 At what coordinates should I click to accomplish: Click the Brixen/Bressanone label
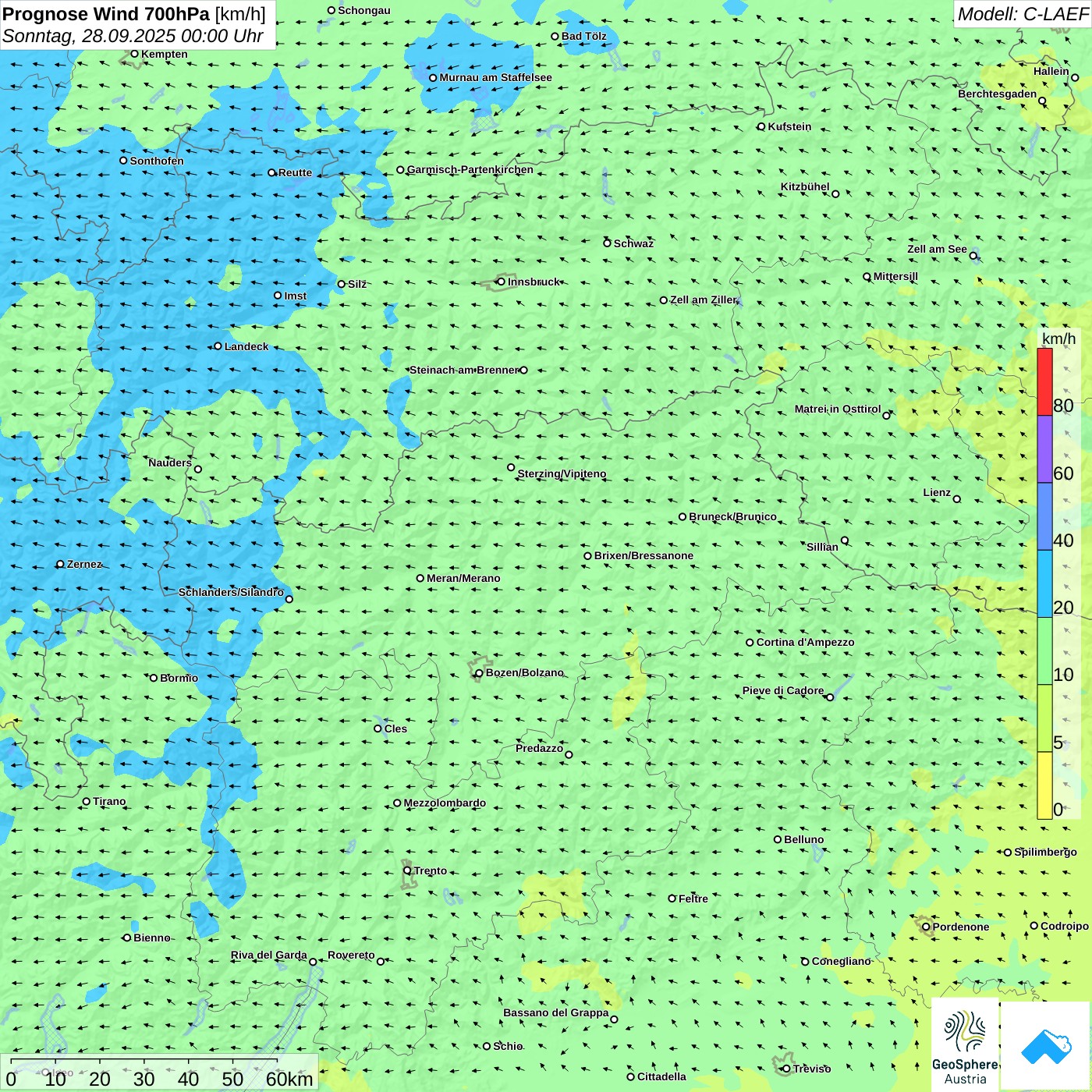(643, 555)
